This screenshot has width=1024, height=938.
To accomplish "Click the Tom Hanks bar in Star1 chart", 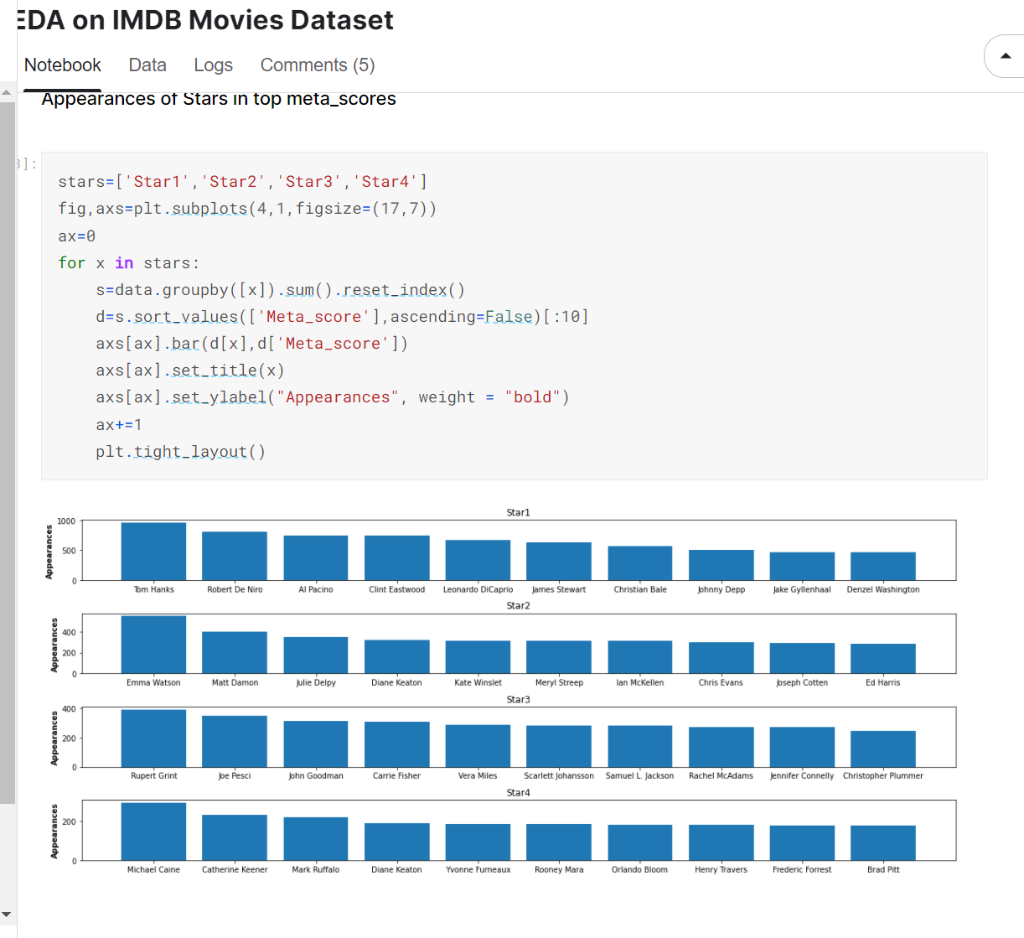I will [152, 549].
